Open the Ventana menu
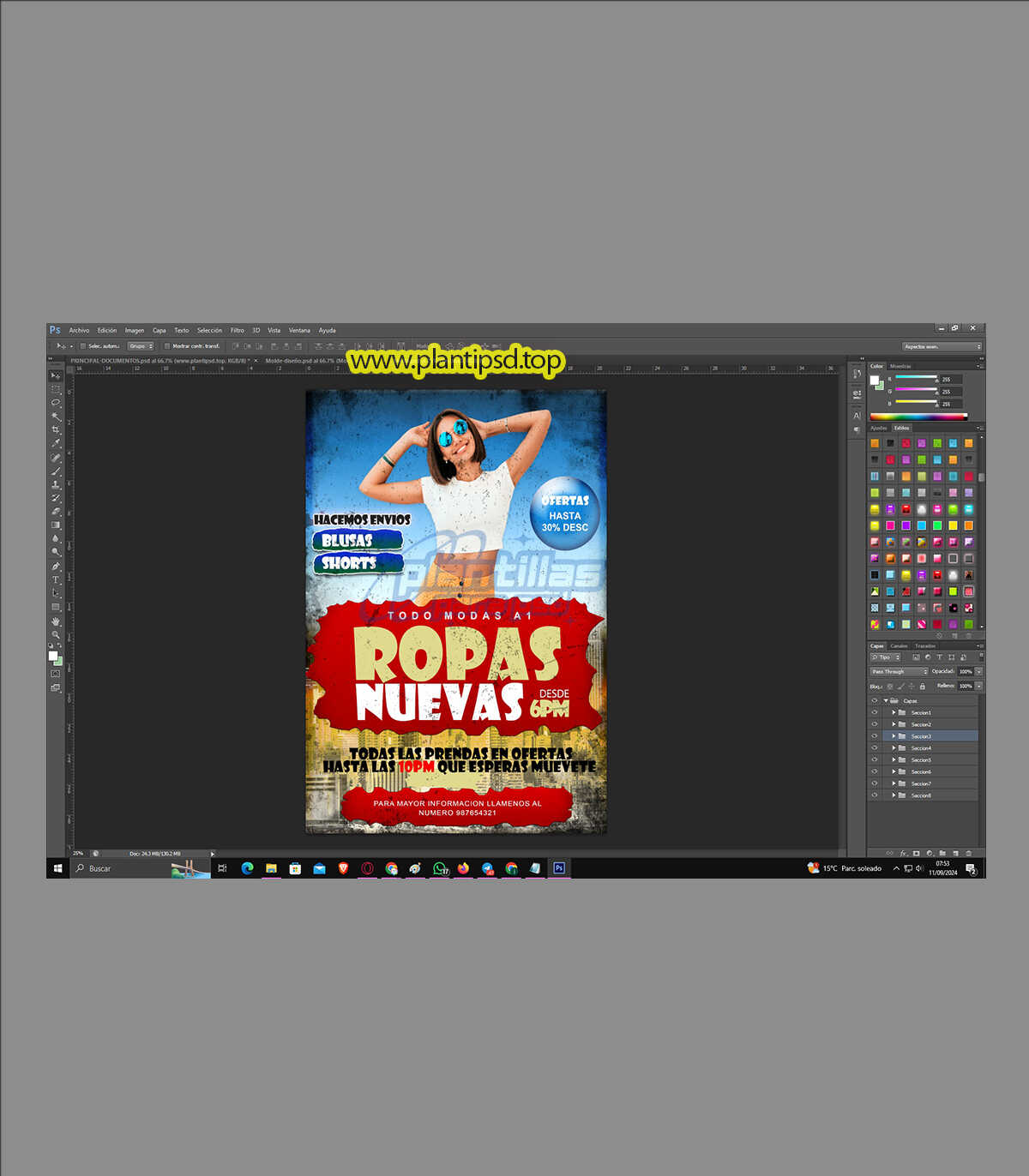The image size is (1029, 1176). click(x=299, y=330)
